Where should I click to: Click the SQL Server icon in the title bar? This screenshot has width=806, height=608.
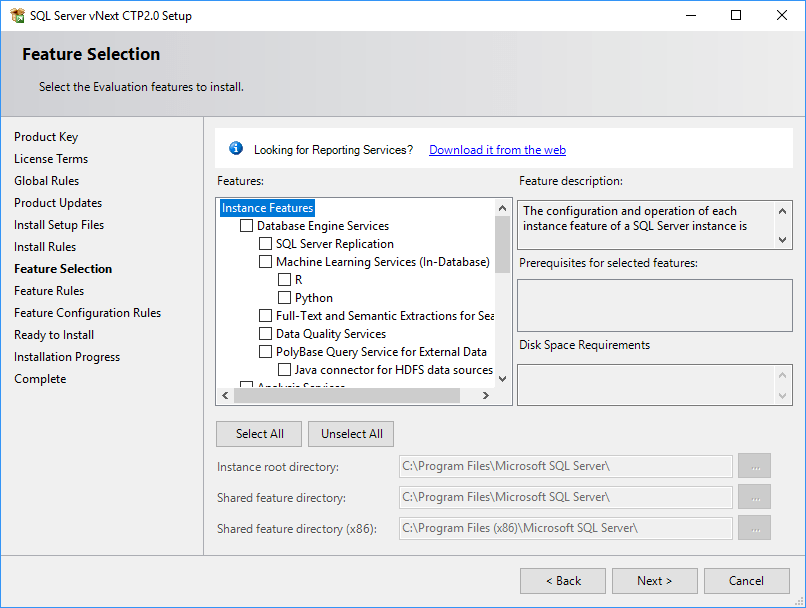pyautogui.click(x=16, y=15)
